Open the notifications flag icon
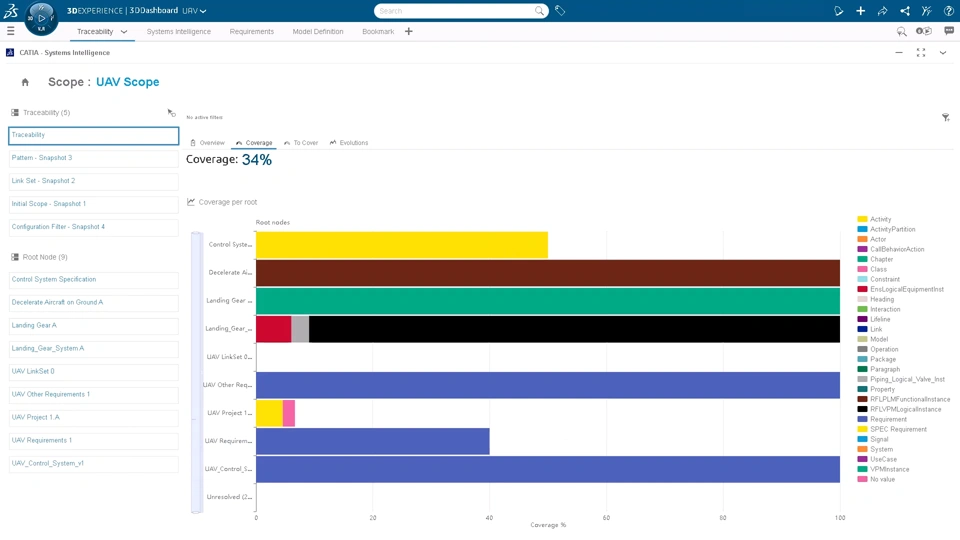Viewport: 960px width, 540px height. pos(838,10)
